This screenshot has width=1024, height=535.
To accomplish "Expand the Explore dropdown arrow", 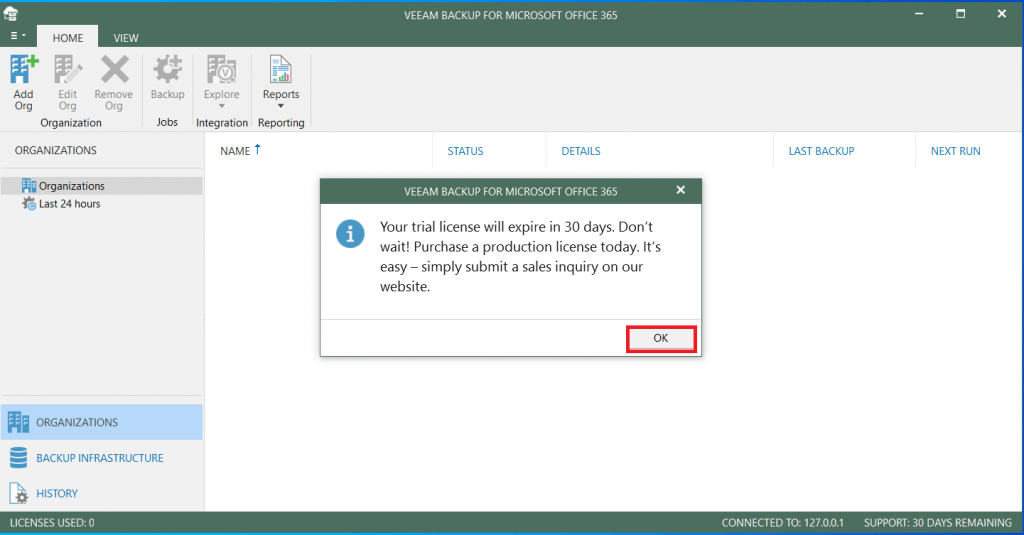I will [221, 106].
